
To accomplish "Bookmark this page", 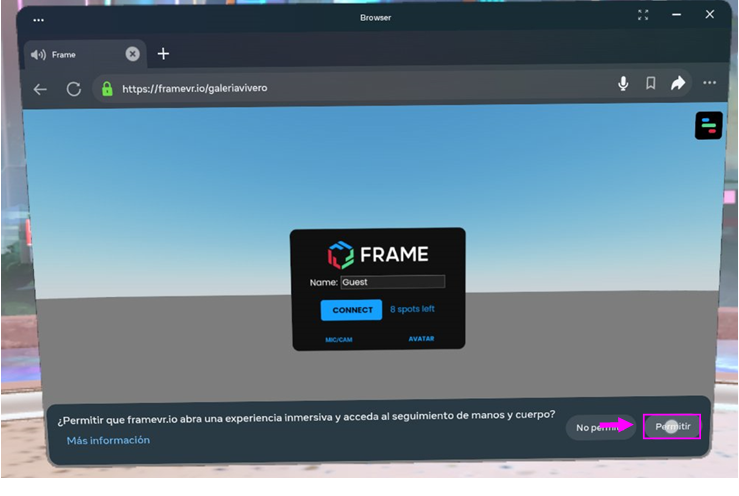I will tap(650, 83).
